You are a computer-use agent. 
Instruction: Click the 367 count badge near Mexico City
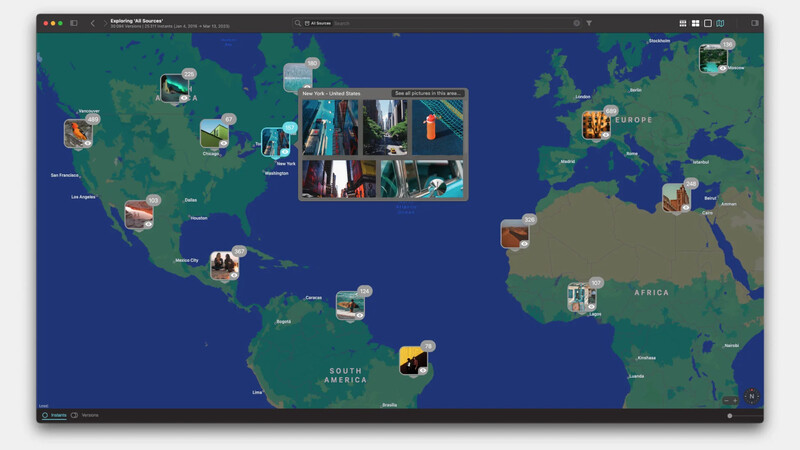coord(239,251)
